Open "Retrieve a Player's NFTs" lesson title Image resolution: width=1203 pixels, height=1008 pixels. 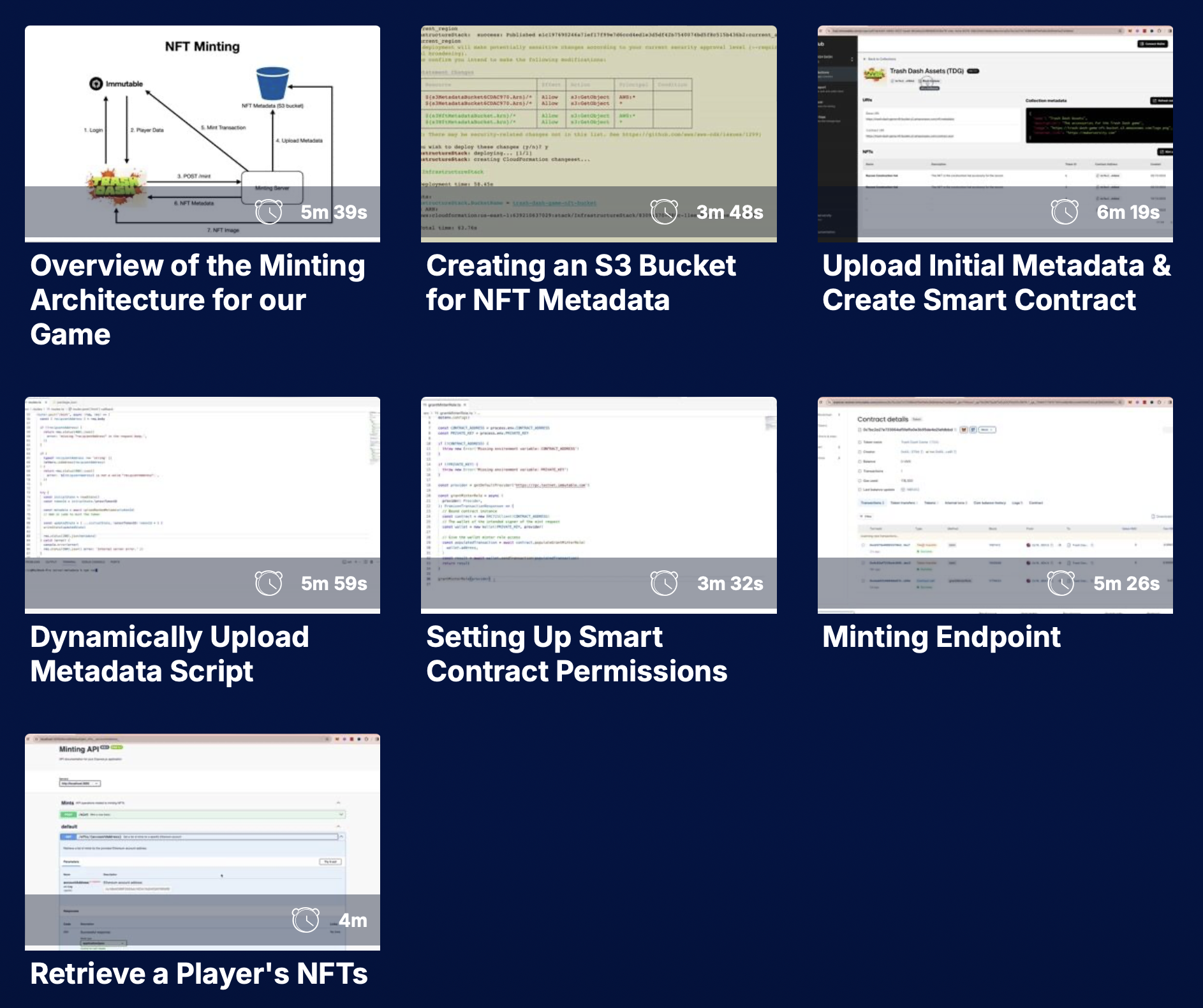point(199,974)
